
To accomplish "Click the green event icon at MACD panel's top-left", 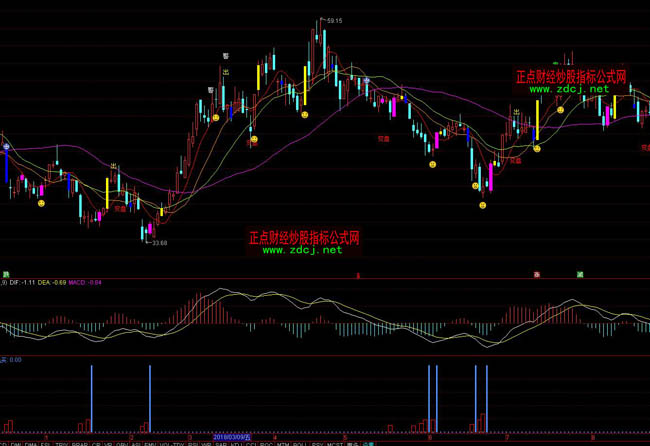I will [5, 273].
